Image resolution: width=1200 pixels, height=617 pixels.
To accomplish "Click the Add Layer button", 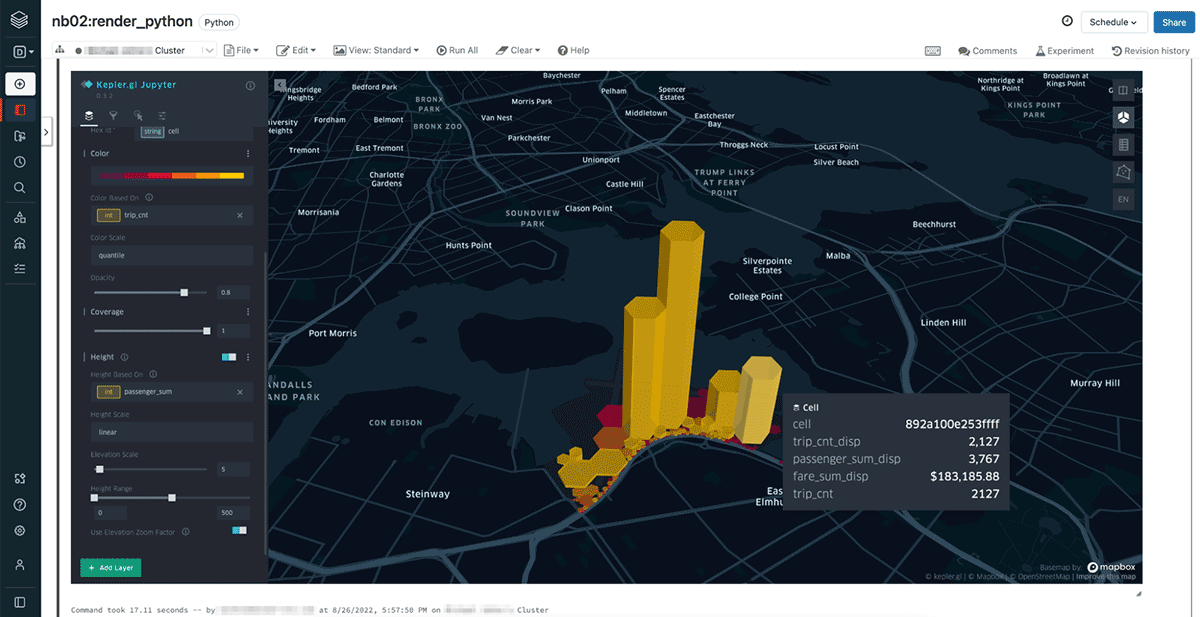I will click(x=111, y=568).
